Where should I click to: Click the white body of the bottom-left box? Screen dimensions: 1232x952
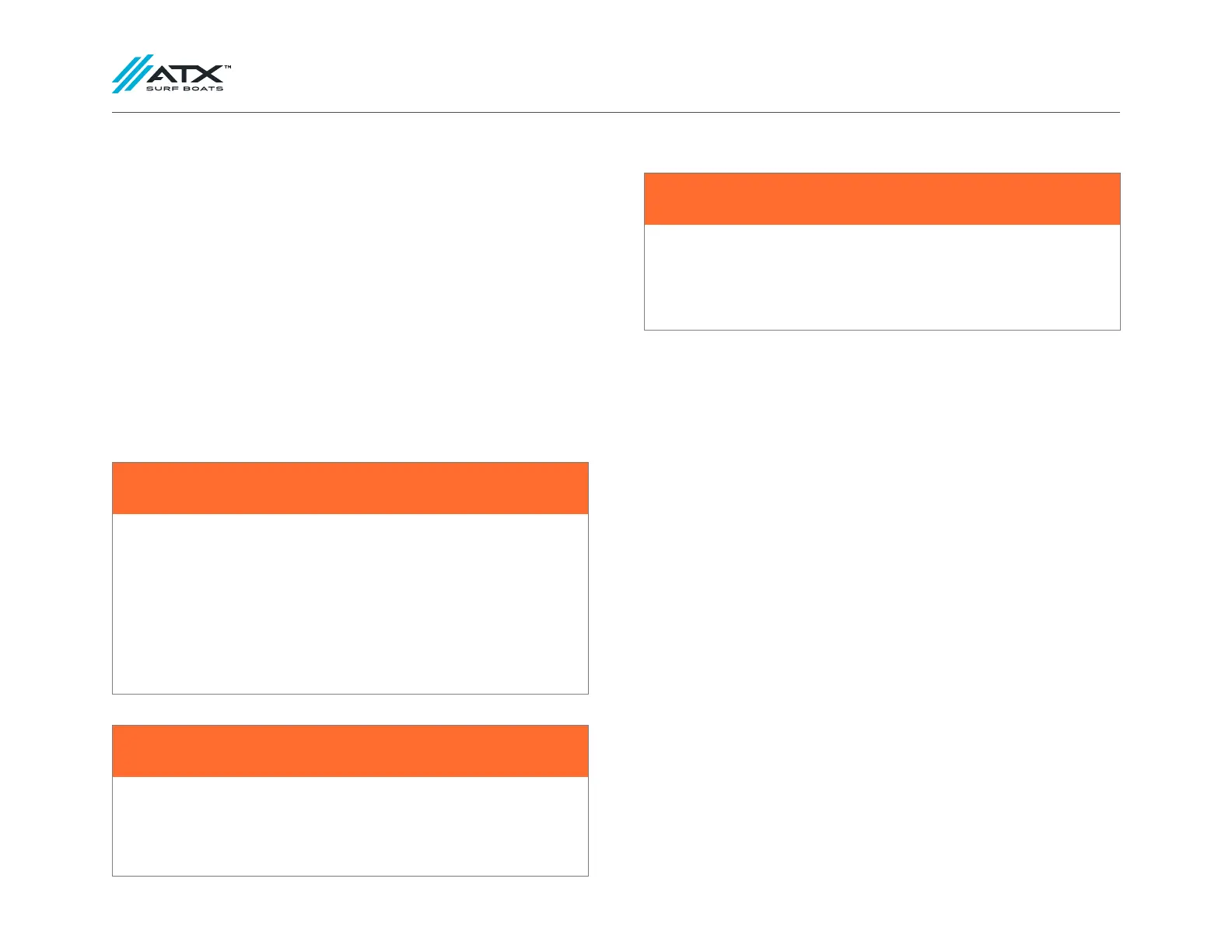[350, 826]
